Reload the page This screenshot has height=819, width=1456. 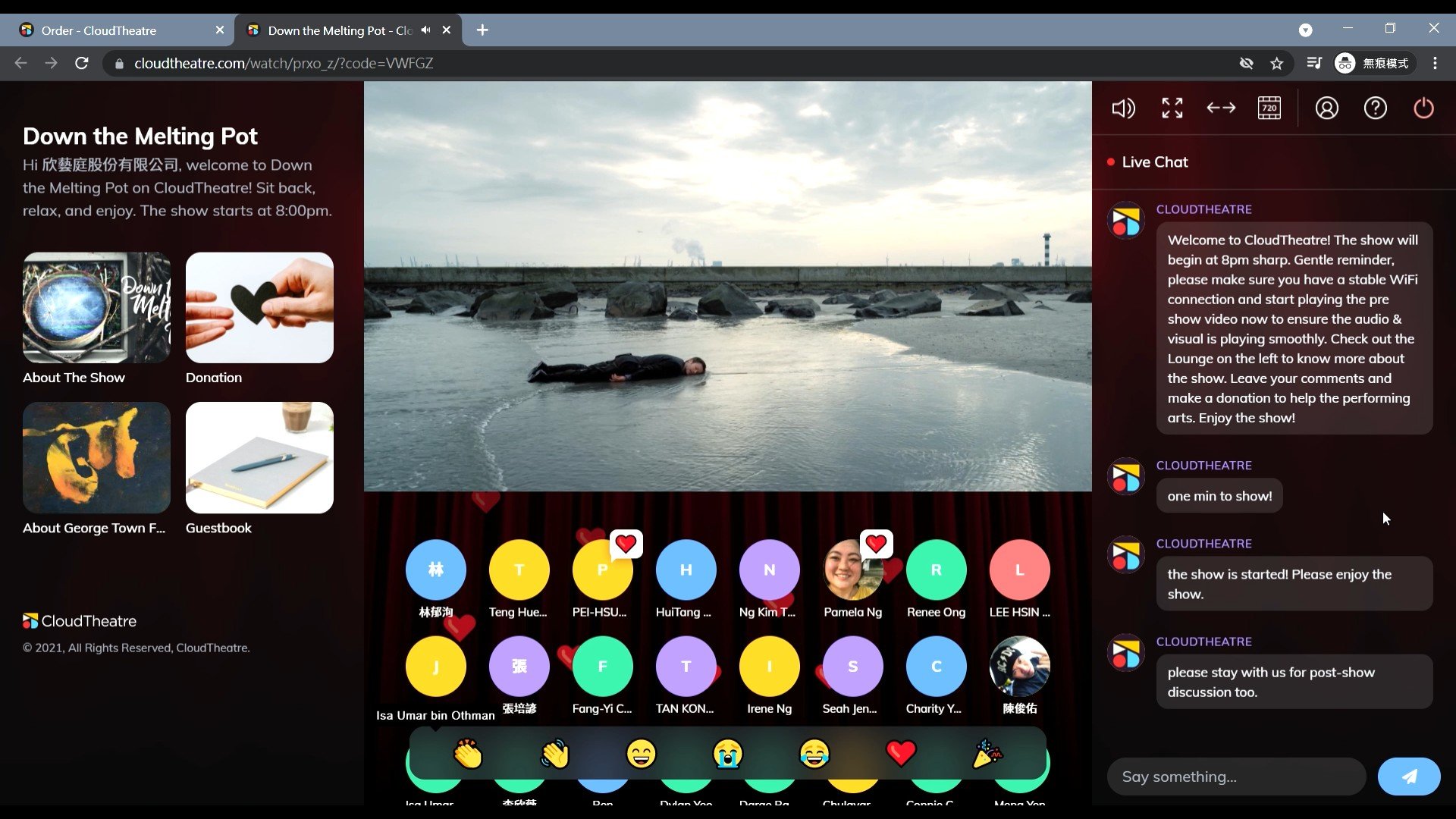(82, 64)
